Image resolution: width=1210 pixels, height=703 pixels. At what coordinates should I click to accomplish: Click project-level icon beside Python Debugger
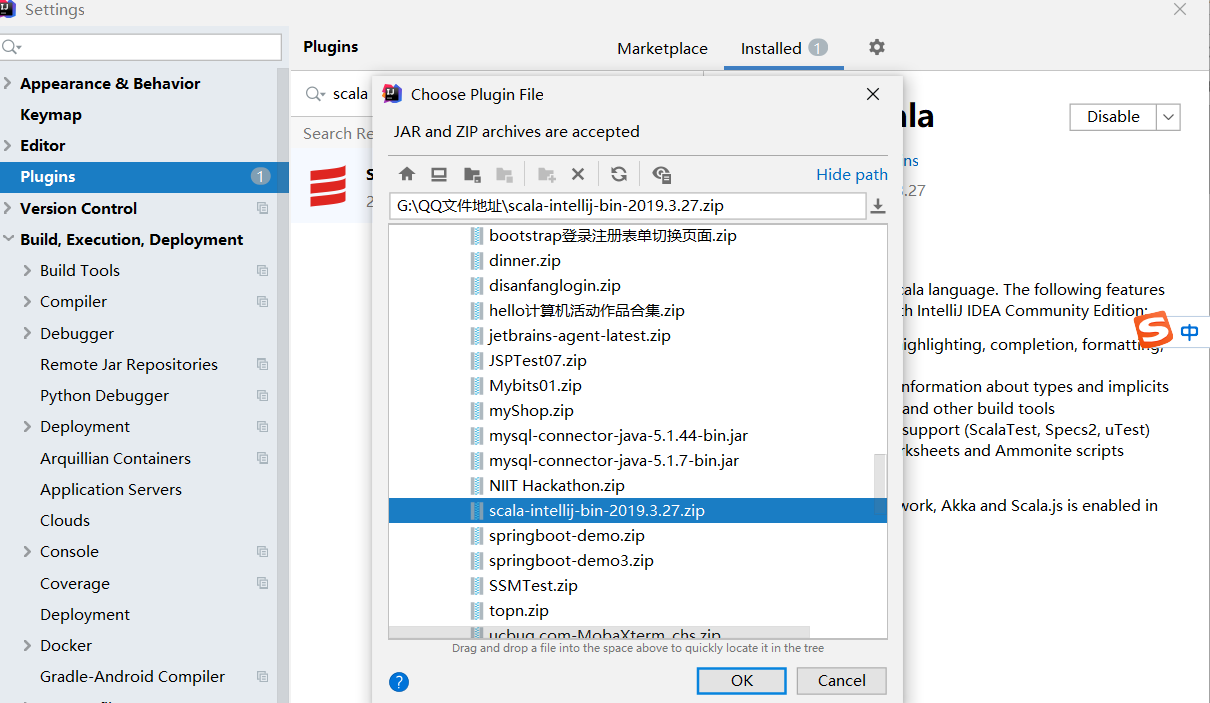coord(263,395)
